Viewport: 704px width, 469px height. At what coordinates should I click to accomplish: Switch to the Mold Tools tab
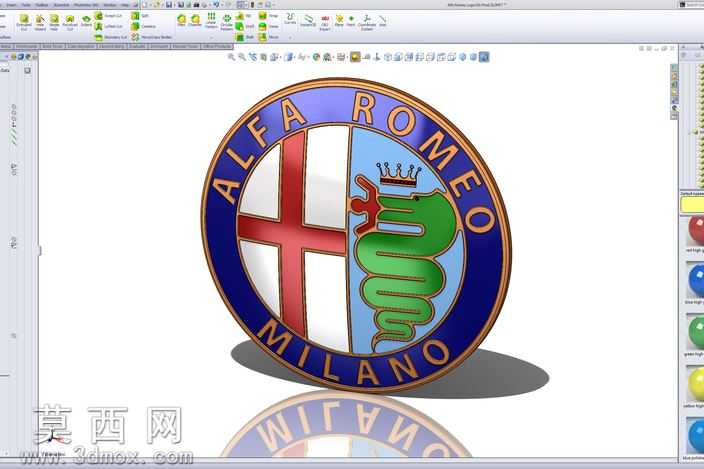[x=53, y=46]
